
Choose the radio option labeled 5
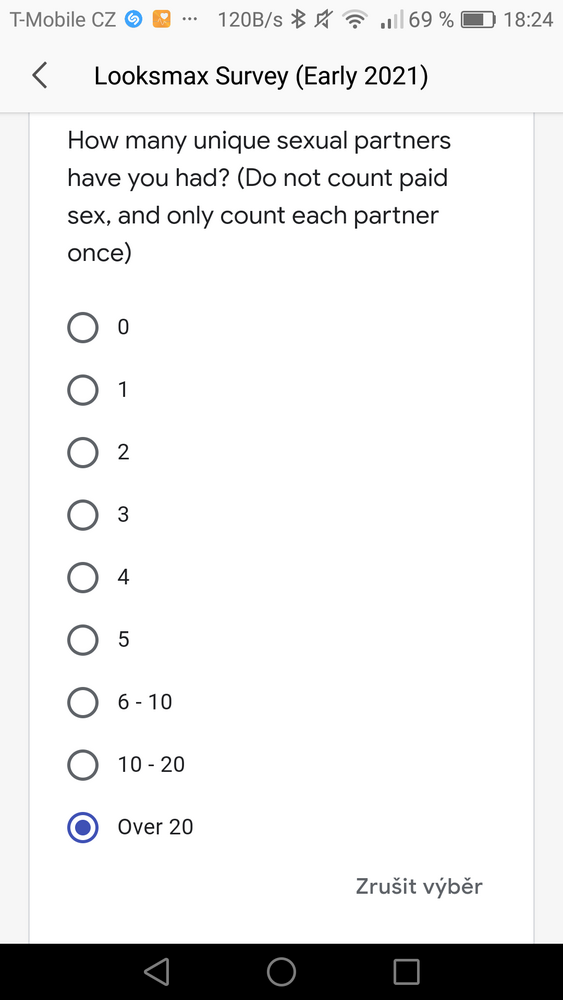pos(83,640)
